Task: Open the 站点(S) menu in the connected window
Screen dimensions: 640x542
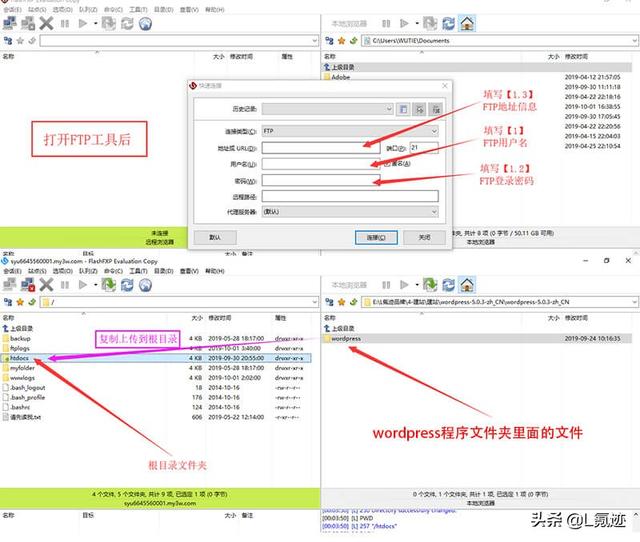Action: 37,271
